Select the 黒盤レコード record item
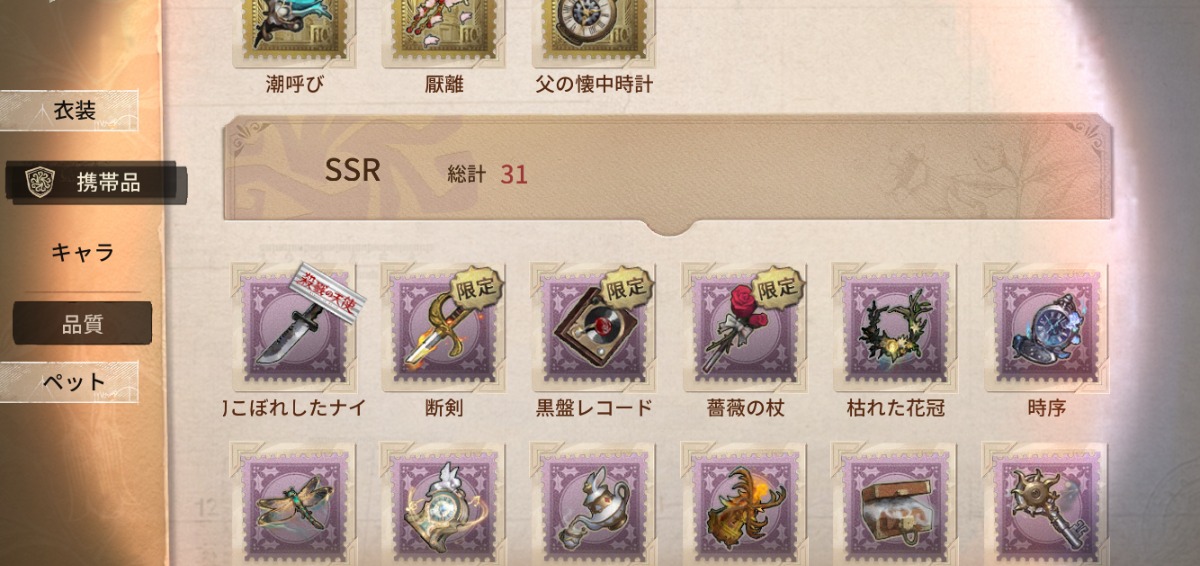1200x566 pixels. [593, 328]
